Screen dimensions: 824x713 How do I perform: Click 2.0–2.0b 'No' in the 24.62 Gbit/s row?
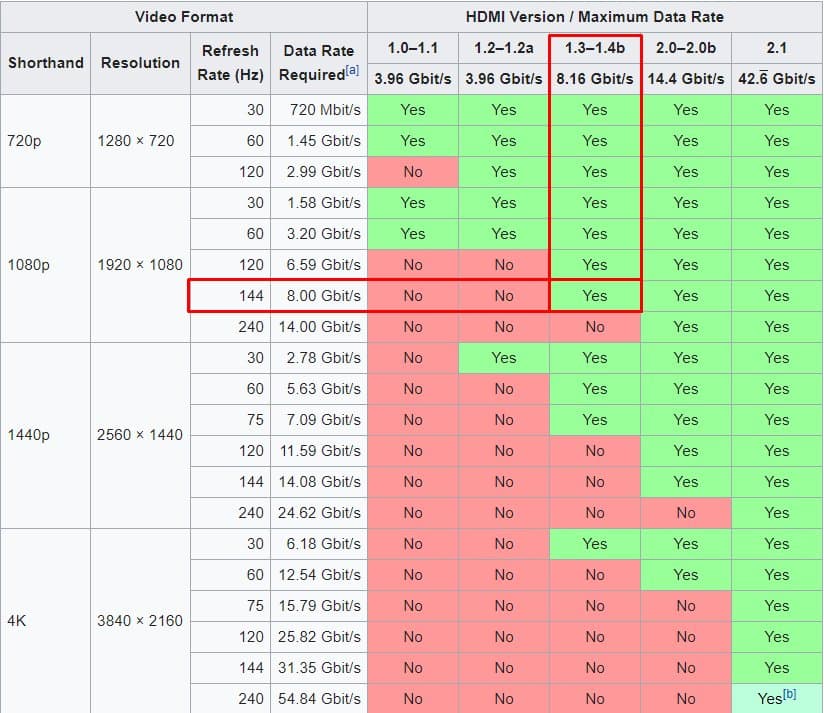(686, 513)
